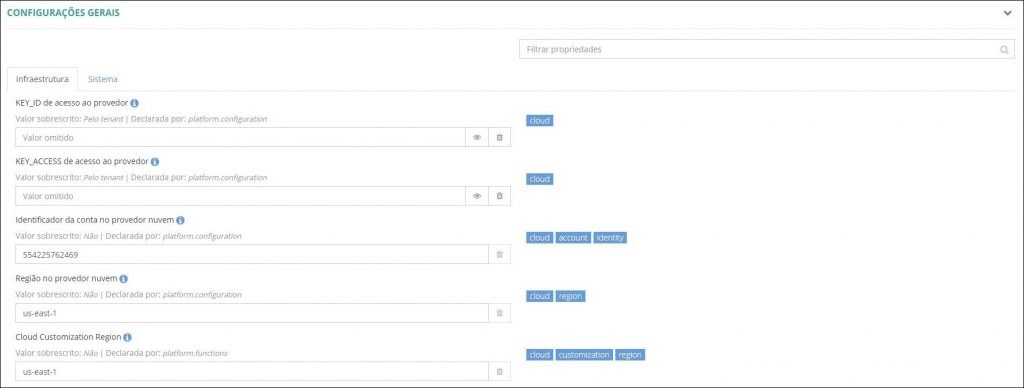Click info icon next to KEY_ID de acesso
This screenshot has height=388, width=1024.
coord(134,103)
